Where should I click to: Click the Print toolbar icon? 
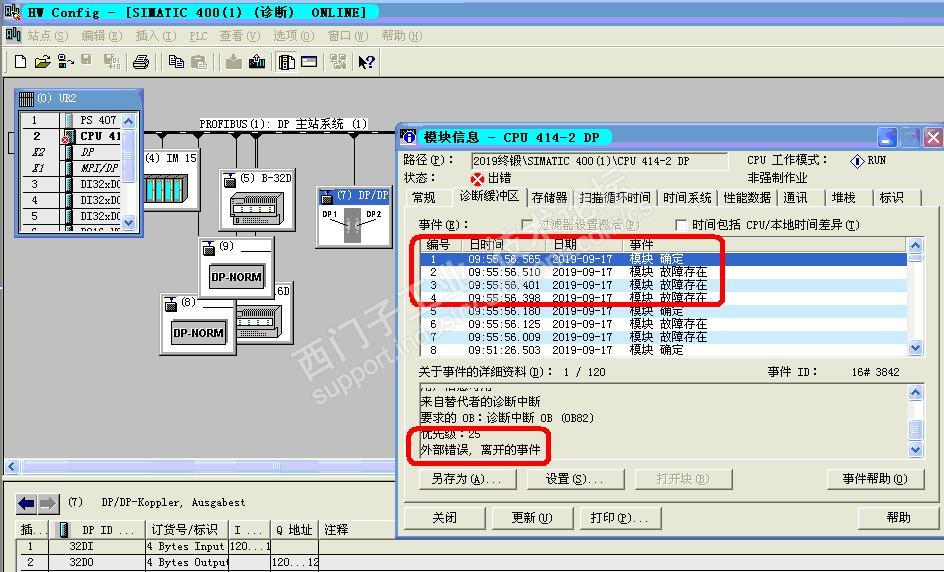141,61
